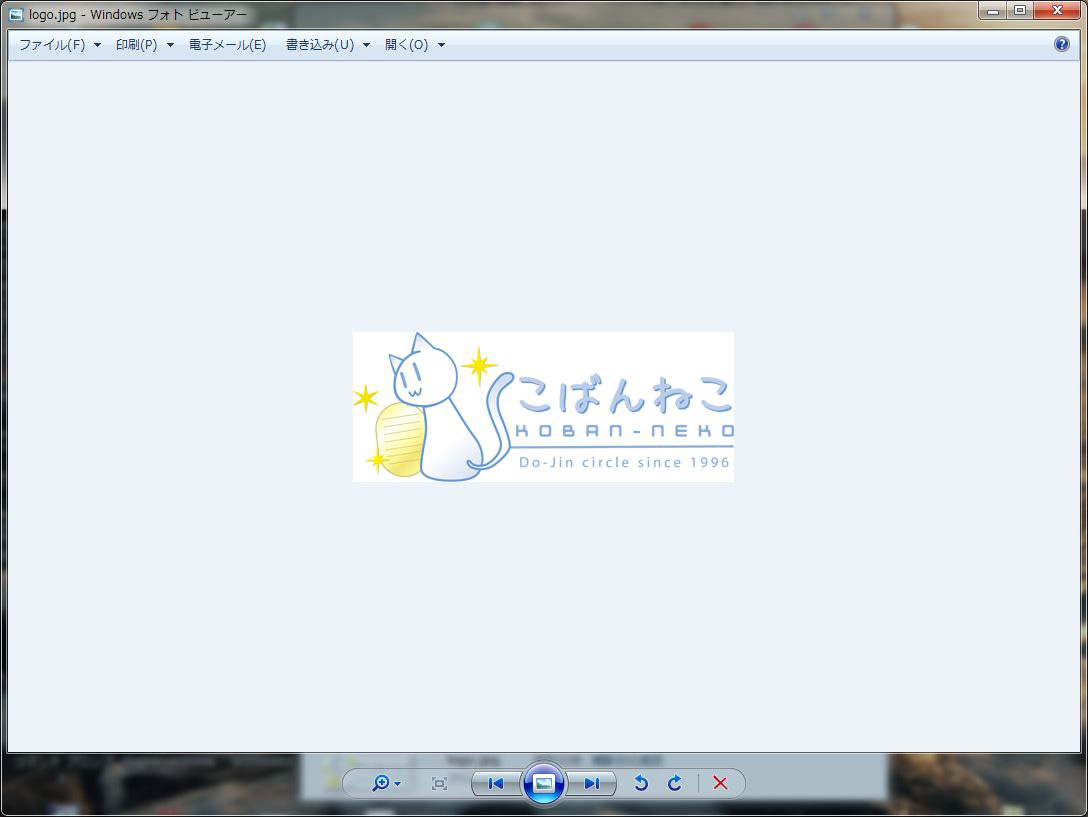Start the slide show
Screen dimensions: 1088x817
(x=543, y=784)
